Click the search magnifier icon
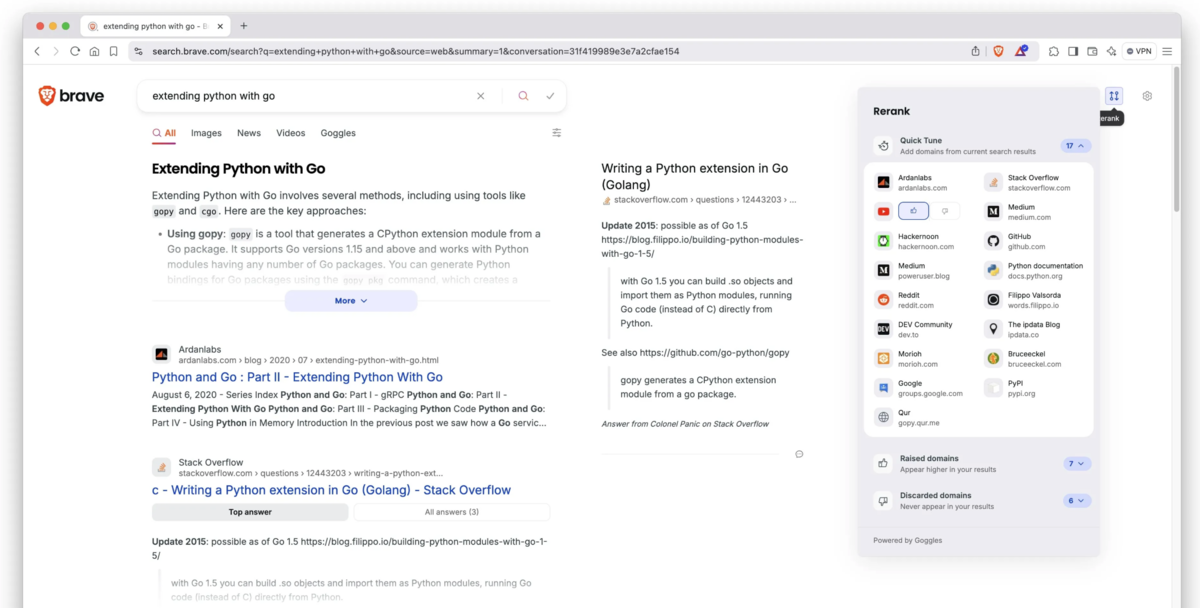This screenshot has height=608, width=1200. click(x=523, y=96)
